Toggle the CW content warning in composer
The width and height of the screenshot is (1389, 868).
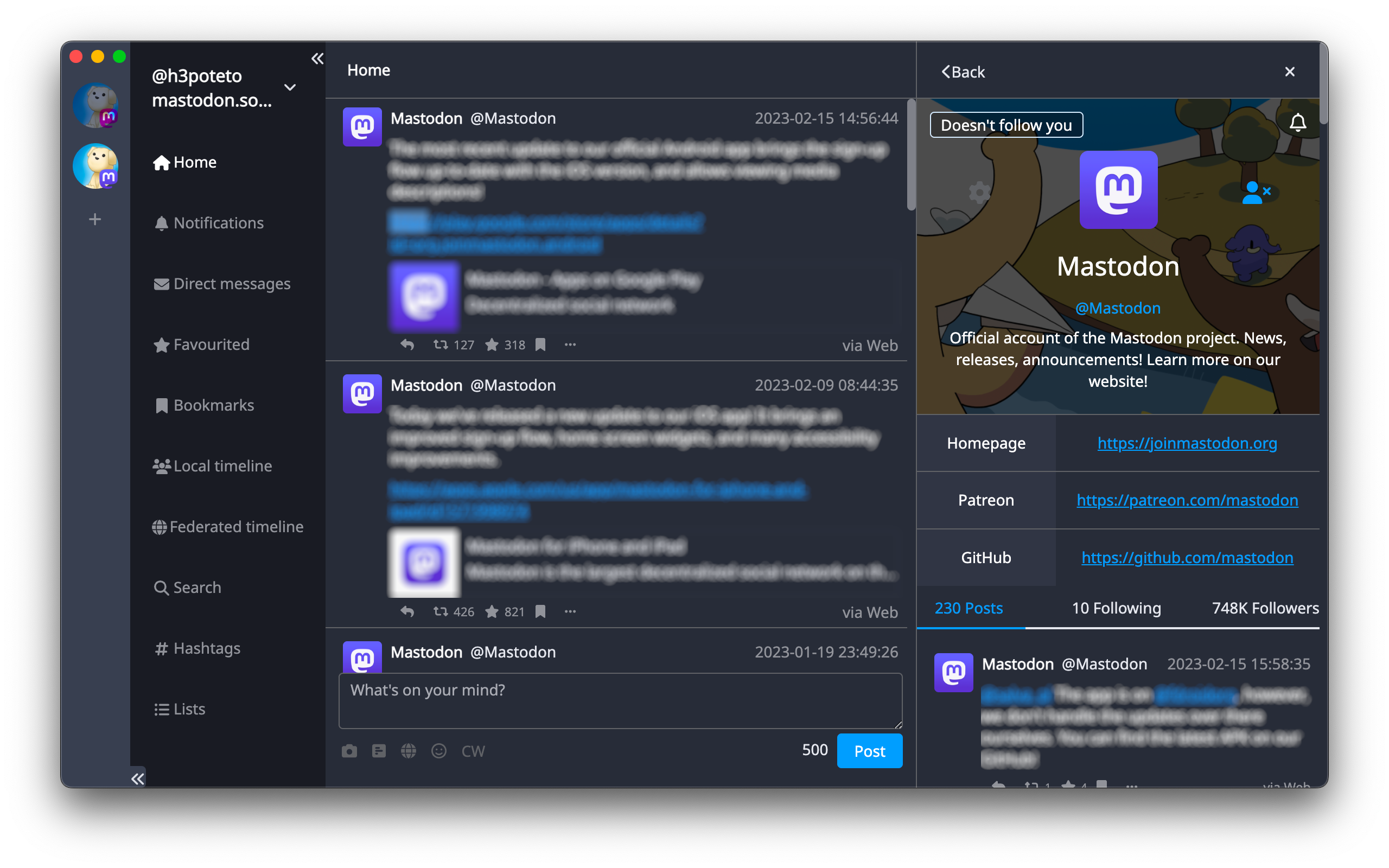(475, 750)
